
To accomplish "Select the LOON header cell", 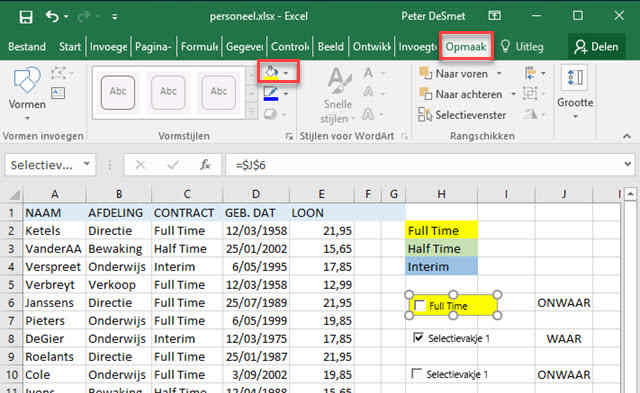I will click(322, 213).
